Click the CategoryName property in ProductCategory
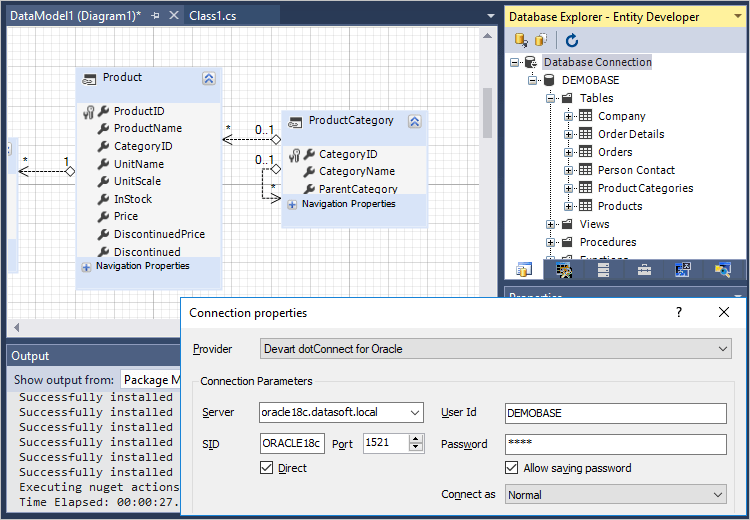 click(x=357, y=171)
